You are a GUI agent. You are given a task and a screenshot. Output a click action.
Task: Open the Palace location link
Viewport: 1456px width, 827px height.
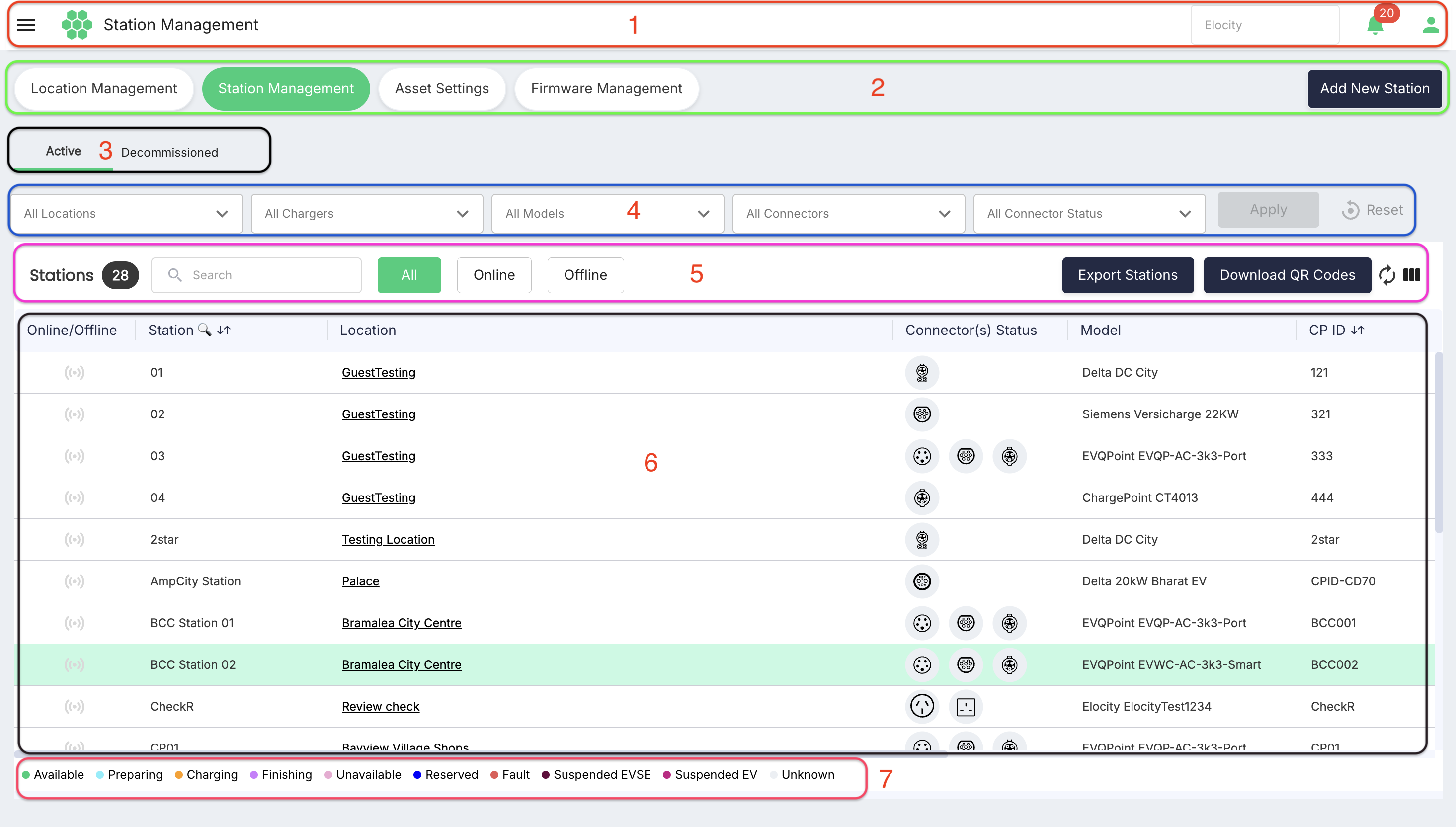(x=360, y=581)
